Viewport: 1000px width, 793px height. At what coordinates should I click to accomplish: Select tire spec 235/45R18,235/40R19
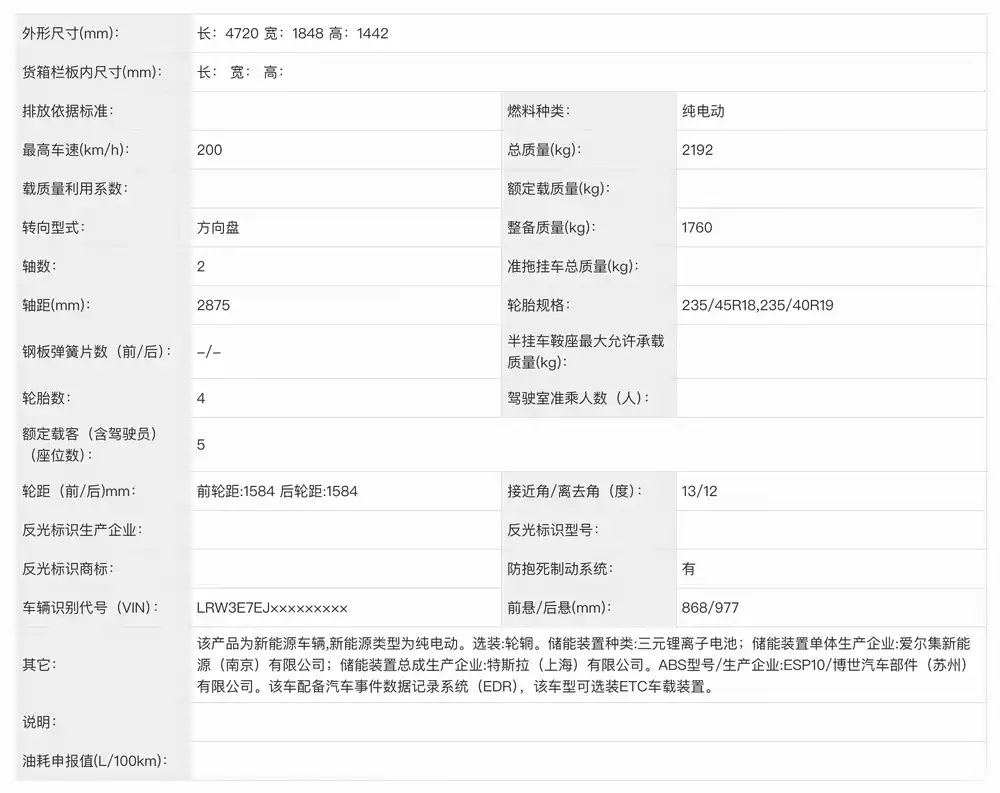(757, 306)
